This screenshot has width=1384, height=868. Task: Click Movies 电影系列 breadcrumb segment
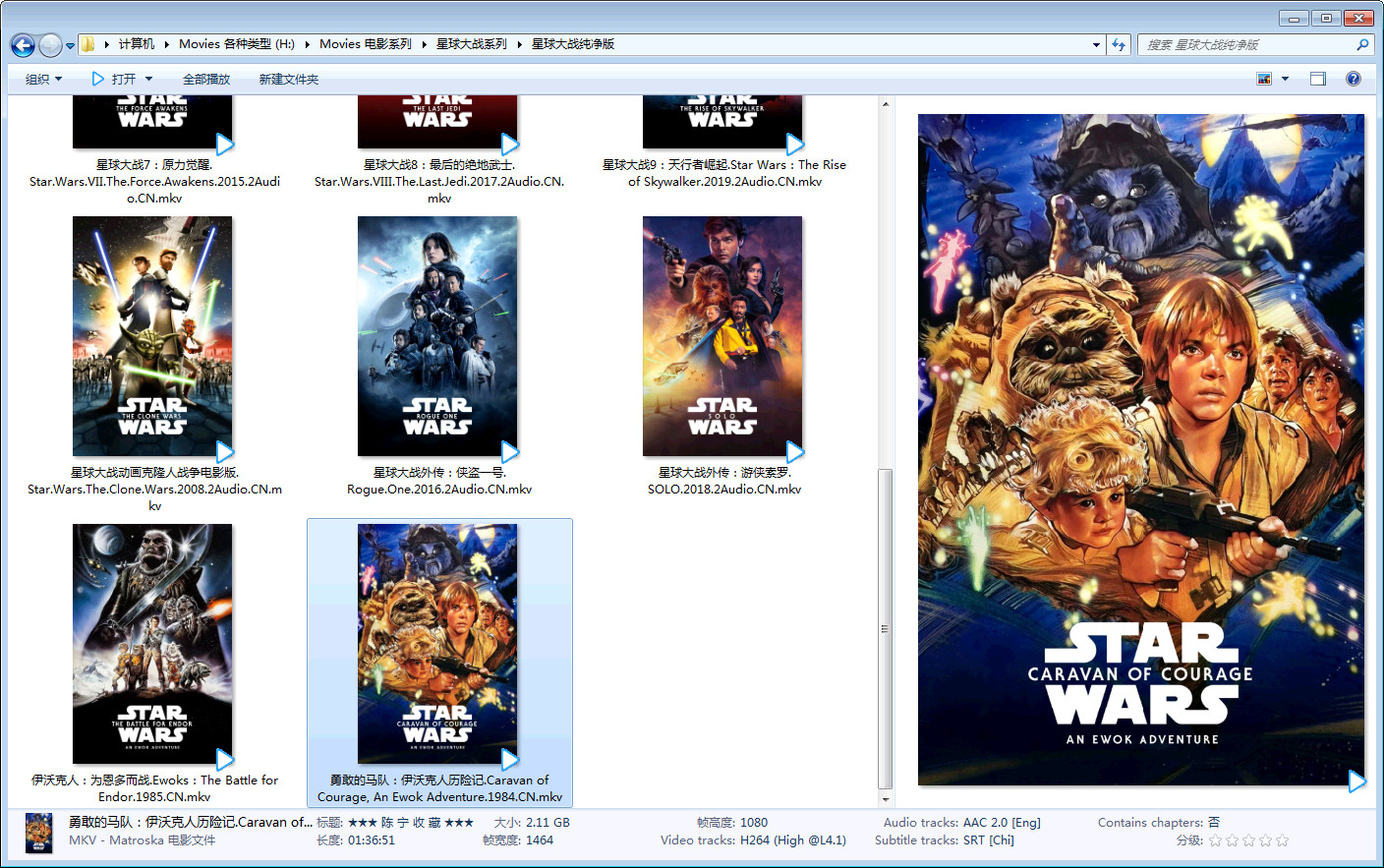tap(365, 44)
